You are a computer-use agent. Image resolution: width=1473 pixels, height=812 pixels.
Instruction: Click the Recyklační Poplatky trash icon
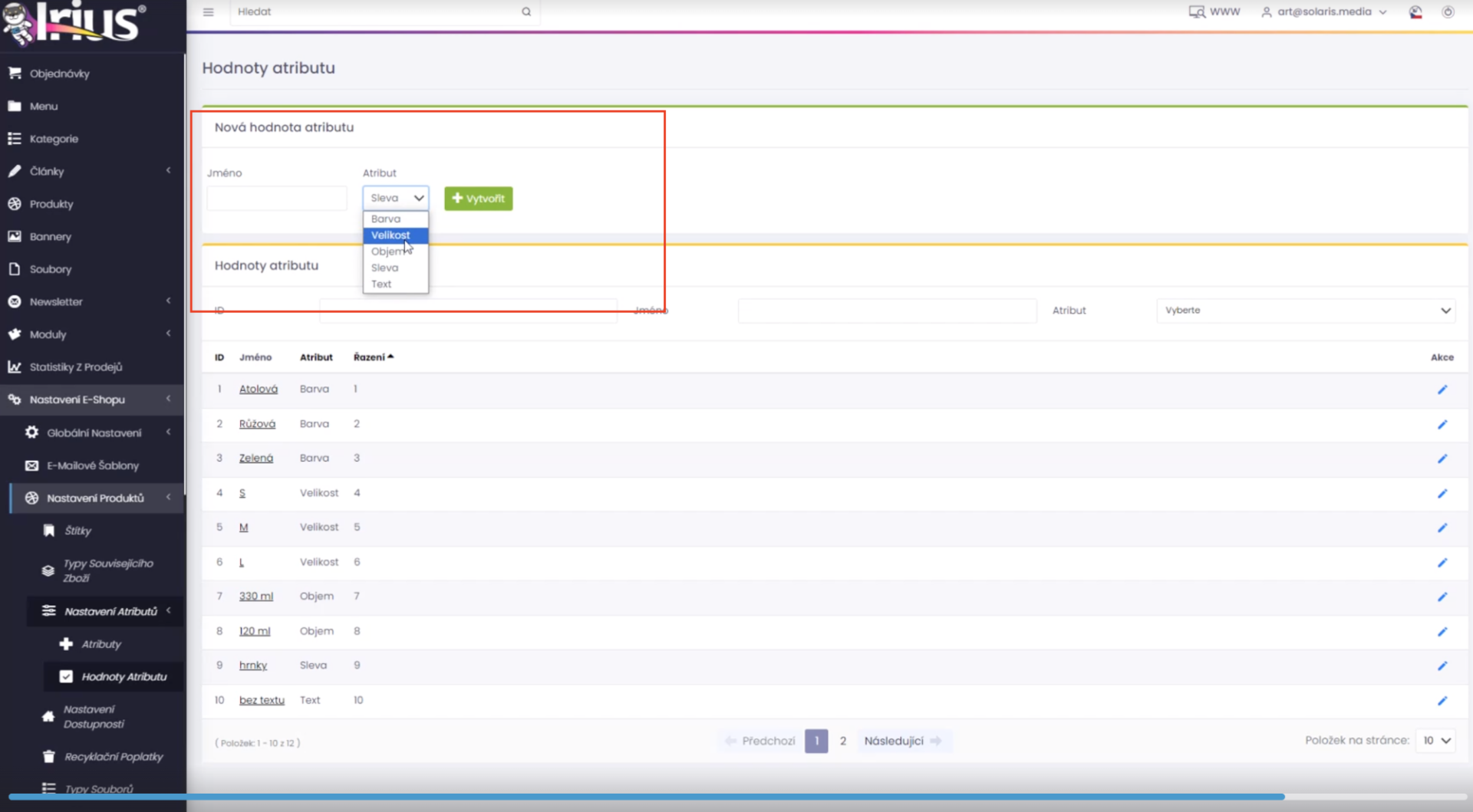49,757
